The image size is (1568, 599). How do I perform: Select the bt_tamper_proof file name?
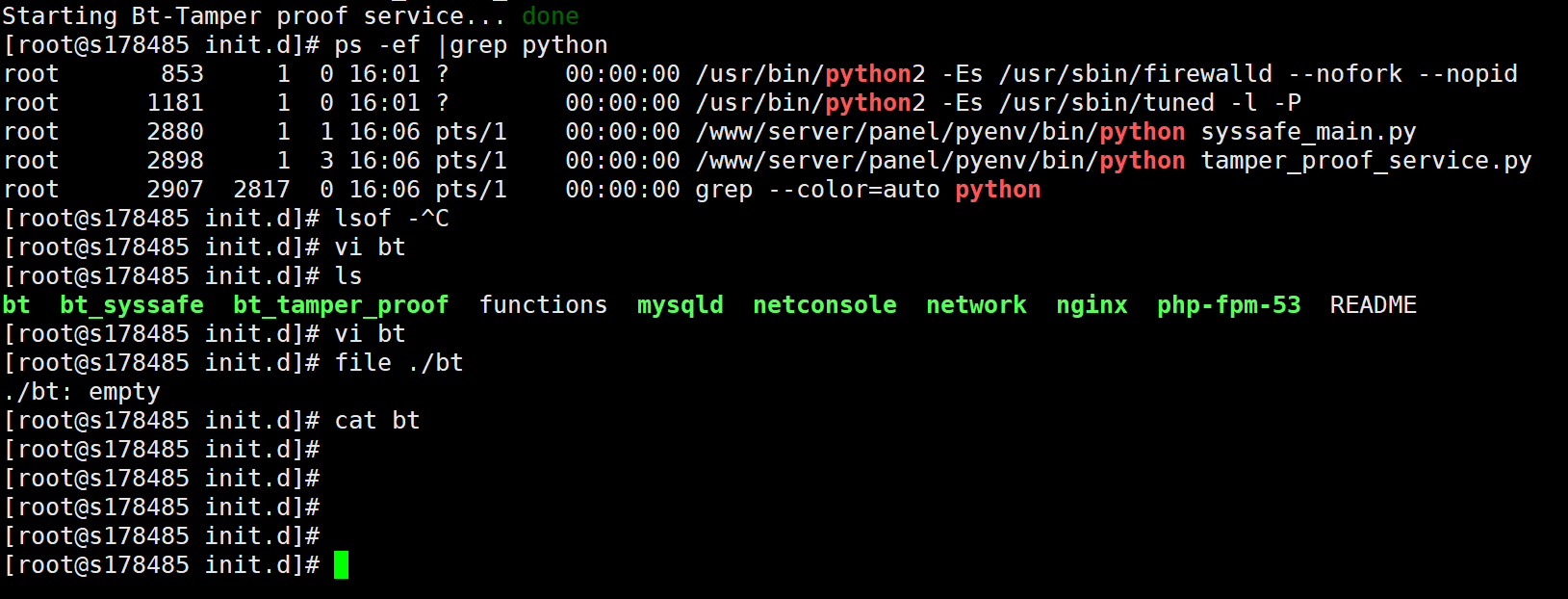coord(341,305)
